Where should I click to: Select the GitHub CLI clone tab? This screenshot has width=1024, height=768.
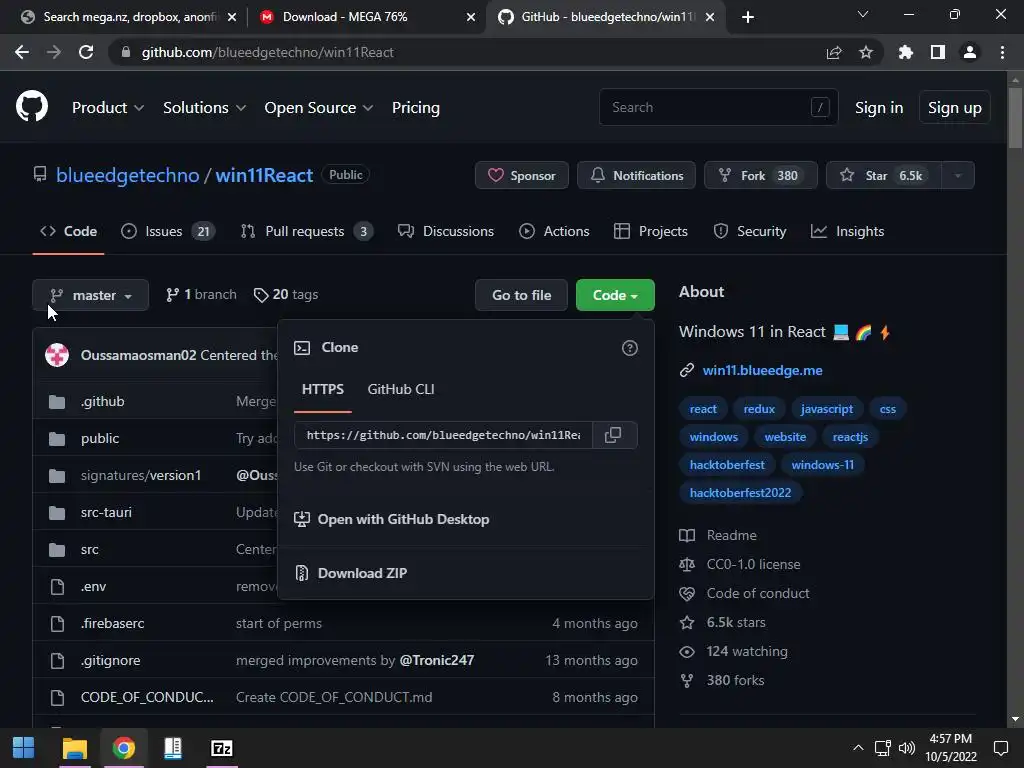coord(401,389)
